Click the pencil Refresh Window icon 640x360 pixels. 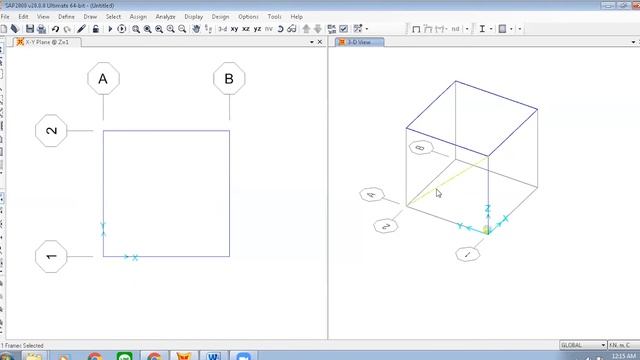tap(81, 29)
